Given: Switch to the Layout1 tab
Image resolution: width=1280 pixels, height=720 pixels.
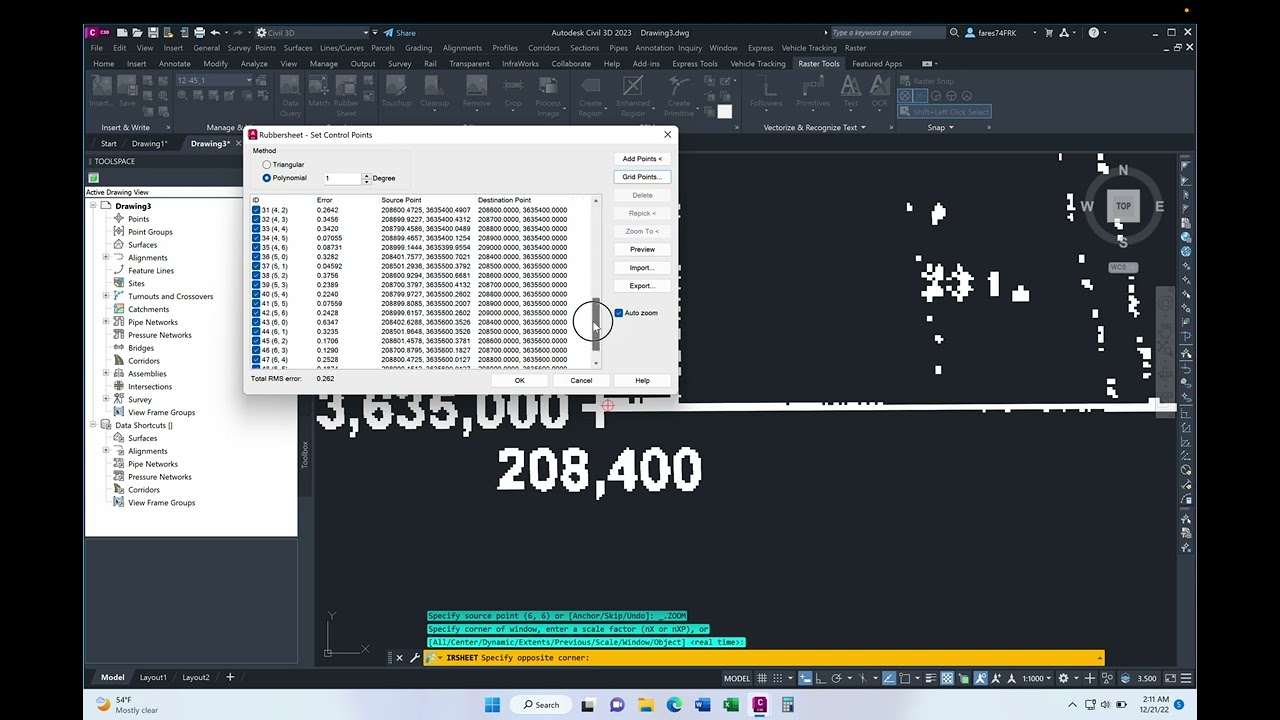Looking at the screenshot, I should pyautogui.click(x=153, y=677).
